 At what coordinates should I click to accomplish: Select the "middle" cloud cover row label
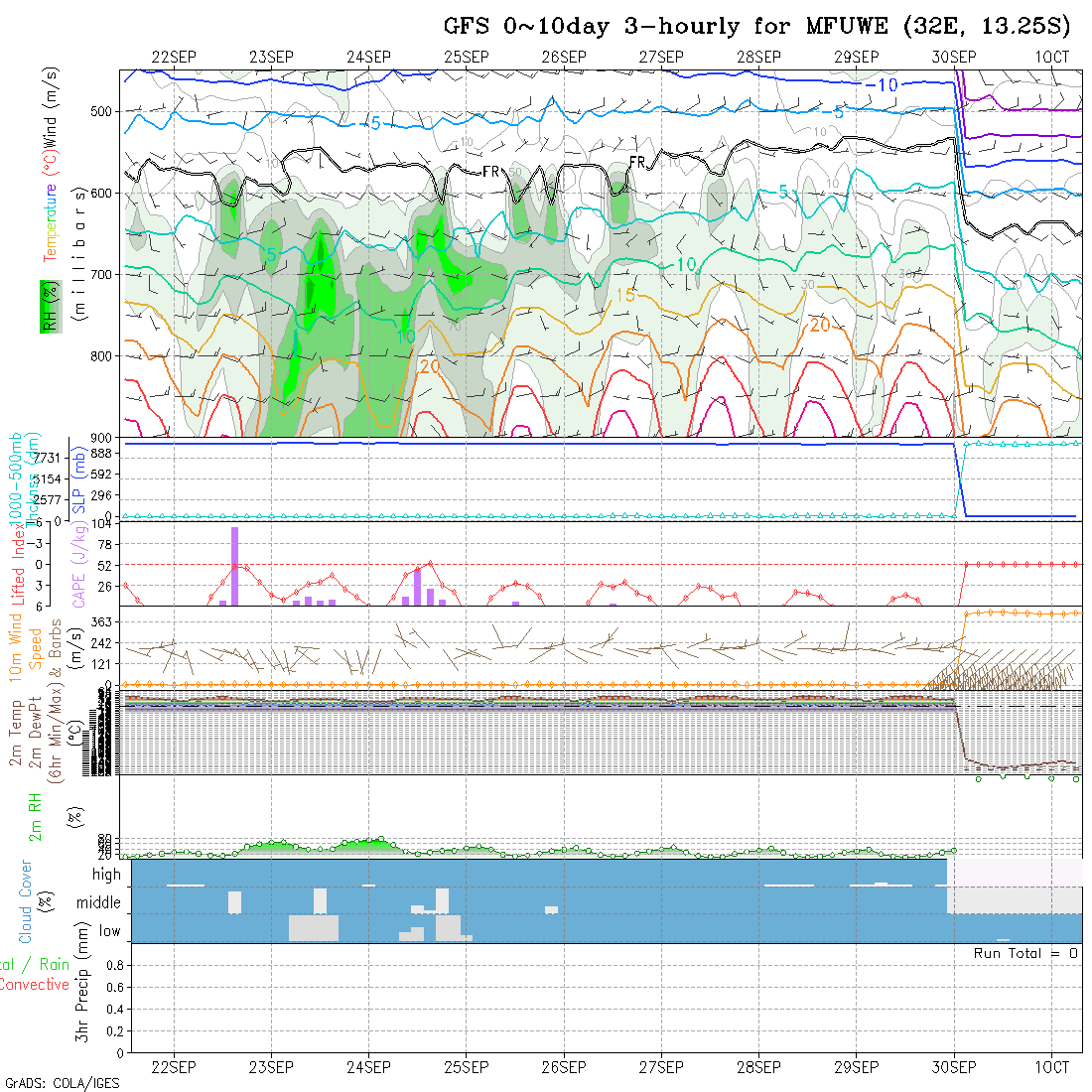(99, 903)
